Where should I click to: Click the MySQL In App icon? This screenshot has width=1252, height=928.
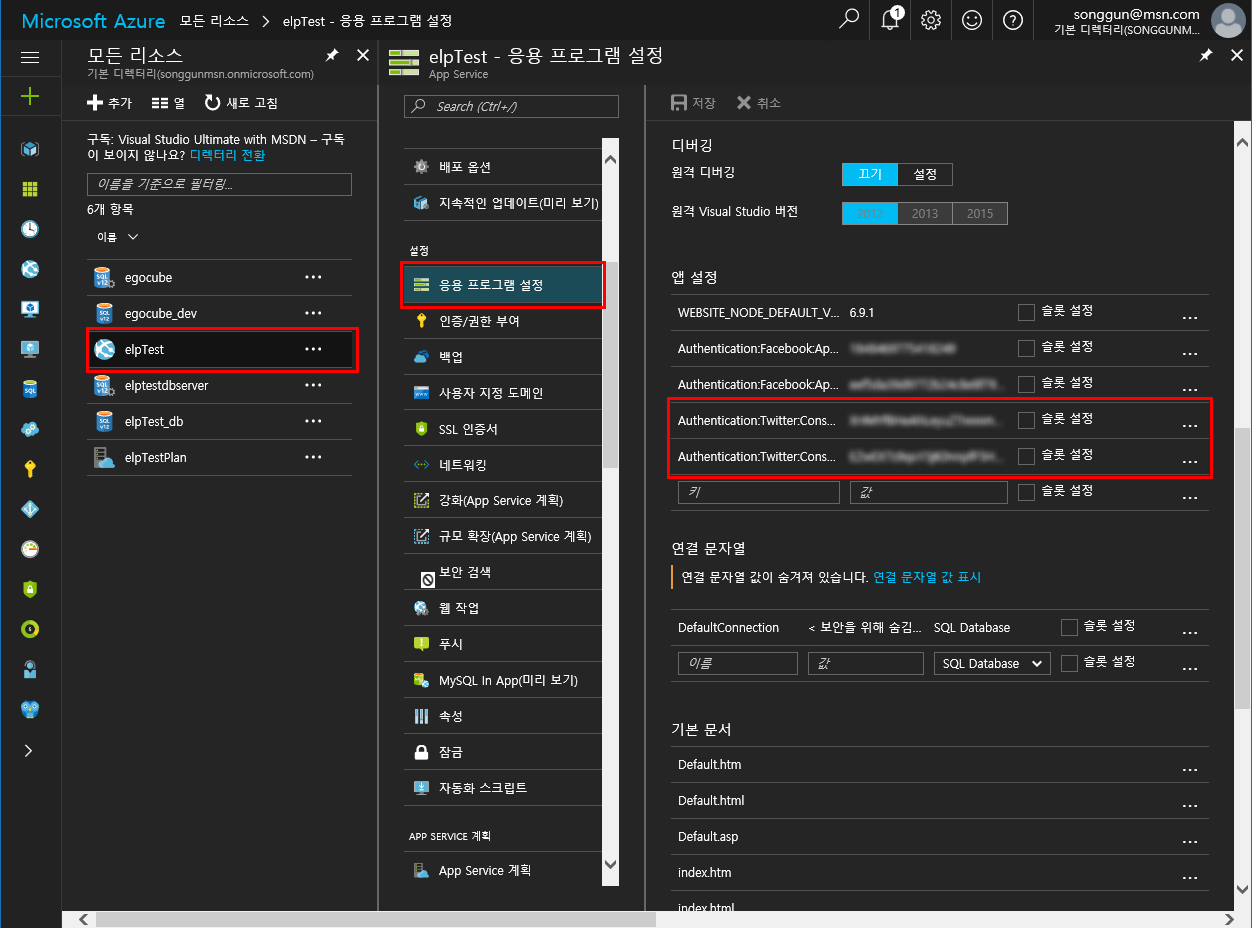coord(421,680)
